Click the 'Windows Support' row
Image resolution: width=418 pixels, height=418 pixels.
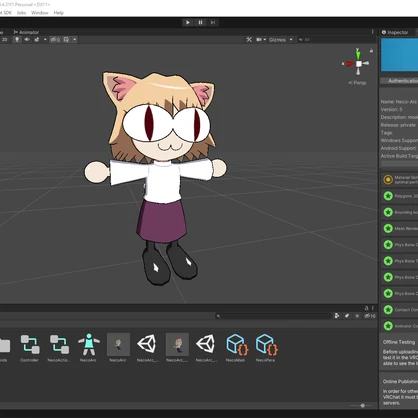(399, 140)
